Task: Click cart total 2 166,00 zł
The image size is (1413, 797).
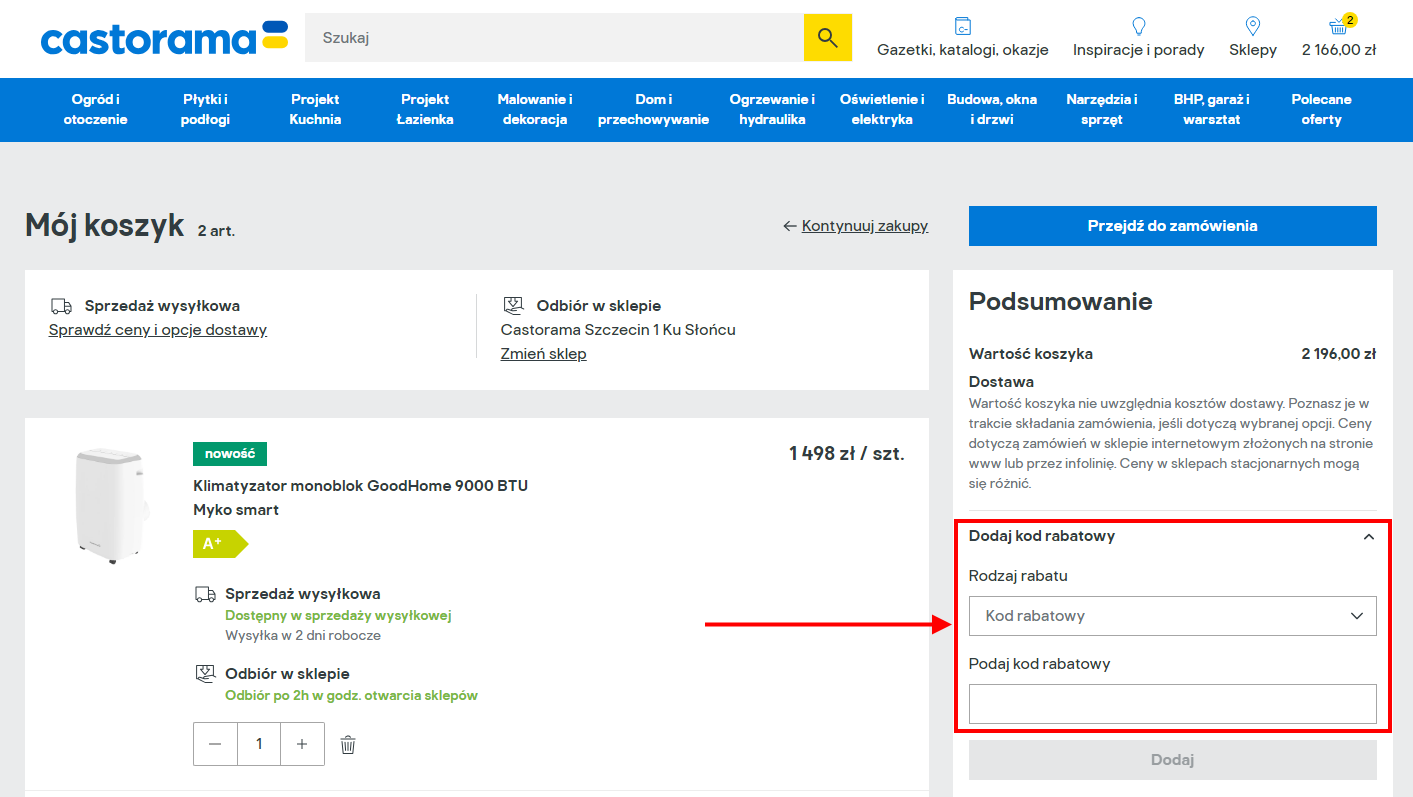Action: click(1339, 50)
